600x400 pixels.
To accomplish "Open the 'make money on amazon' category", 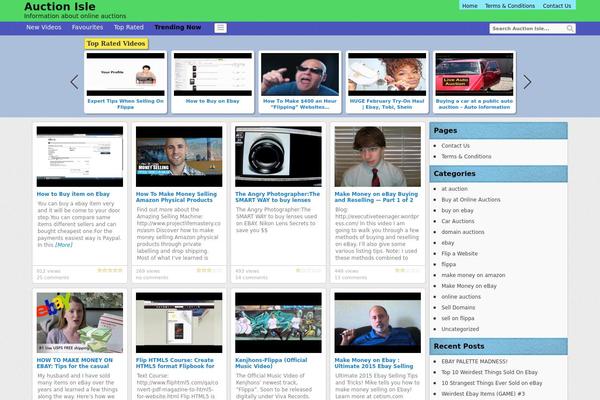I will coord(473,275).
